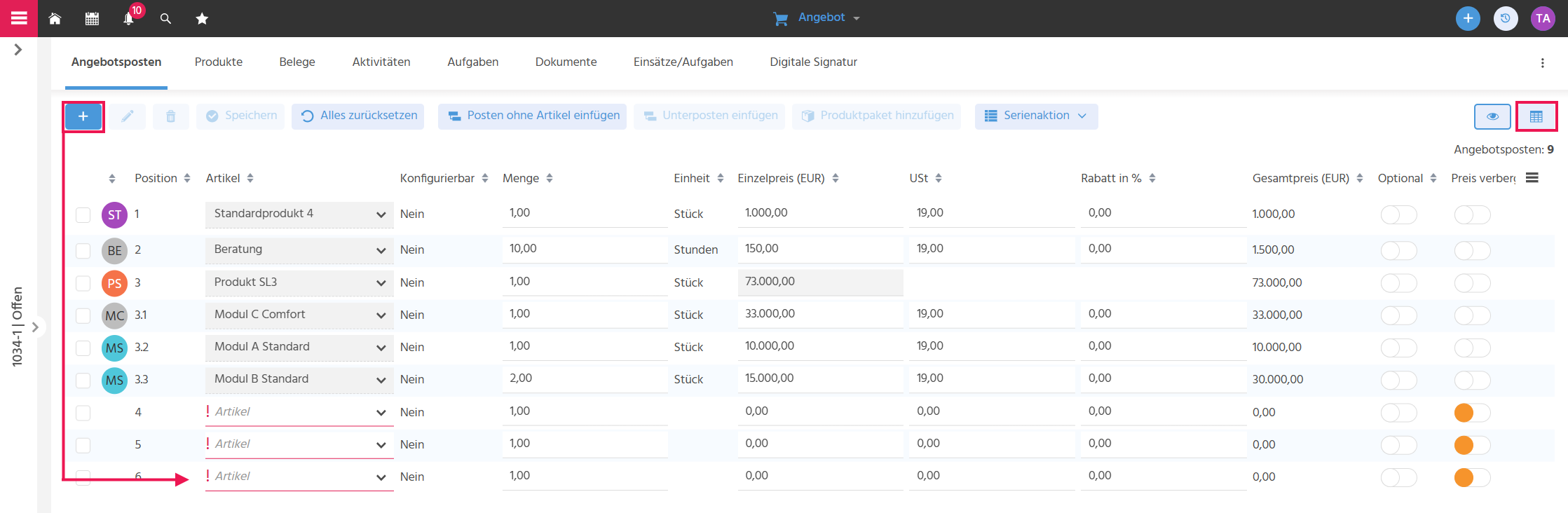Switch to the Produkte tab
This screenshot has height=513, width=1568.
pos(219,62)
